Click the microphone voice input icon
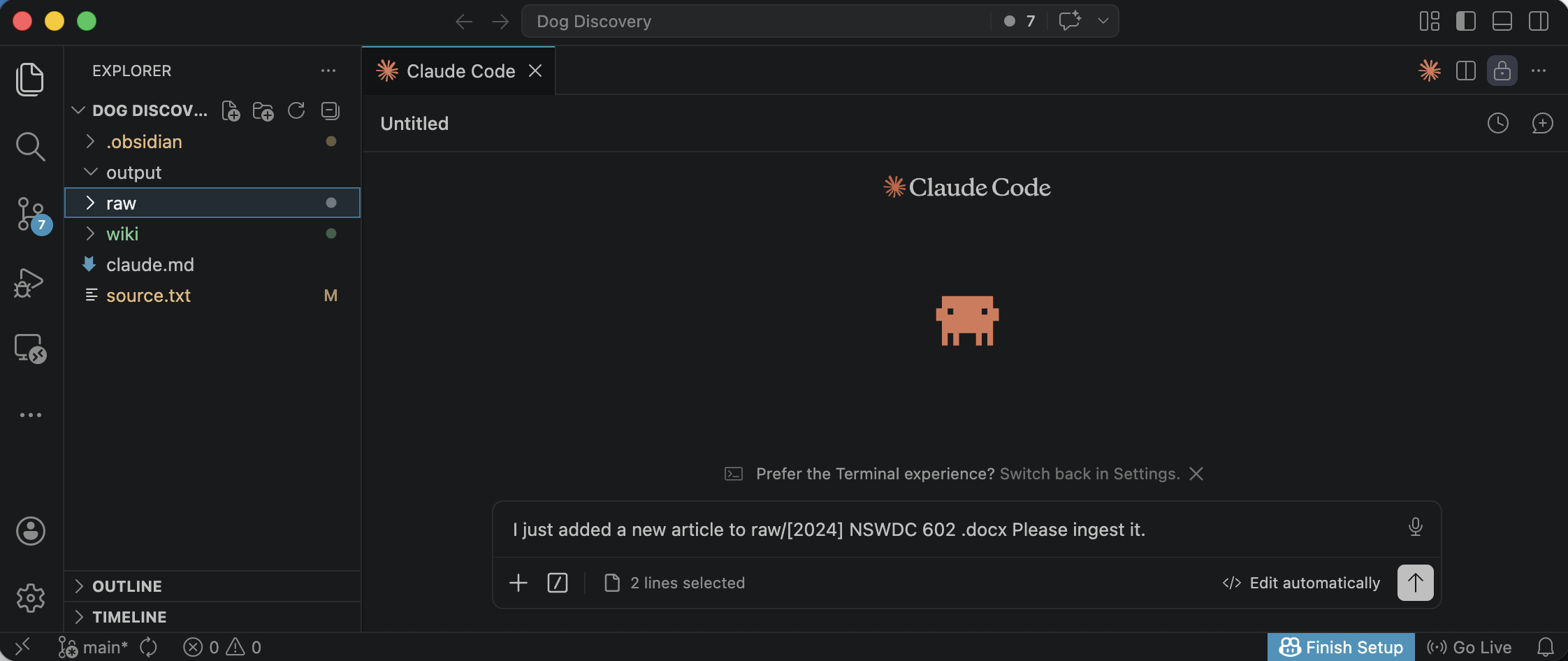The height and width of the screenshot is (661, 1568). [1416, 527]
